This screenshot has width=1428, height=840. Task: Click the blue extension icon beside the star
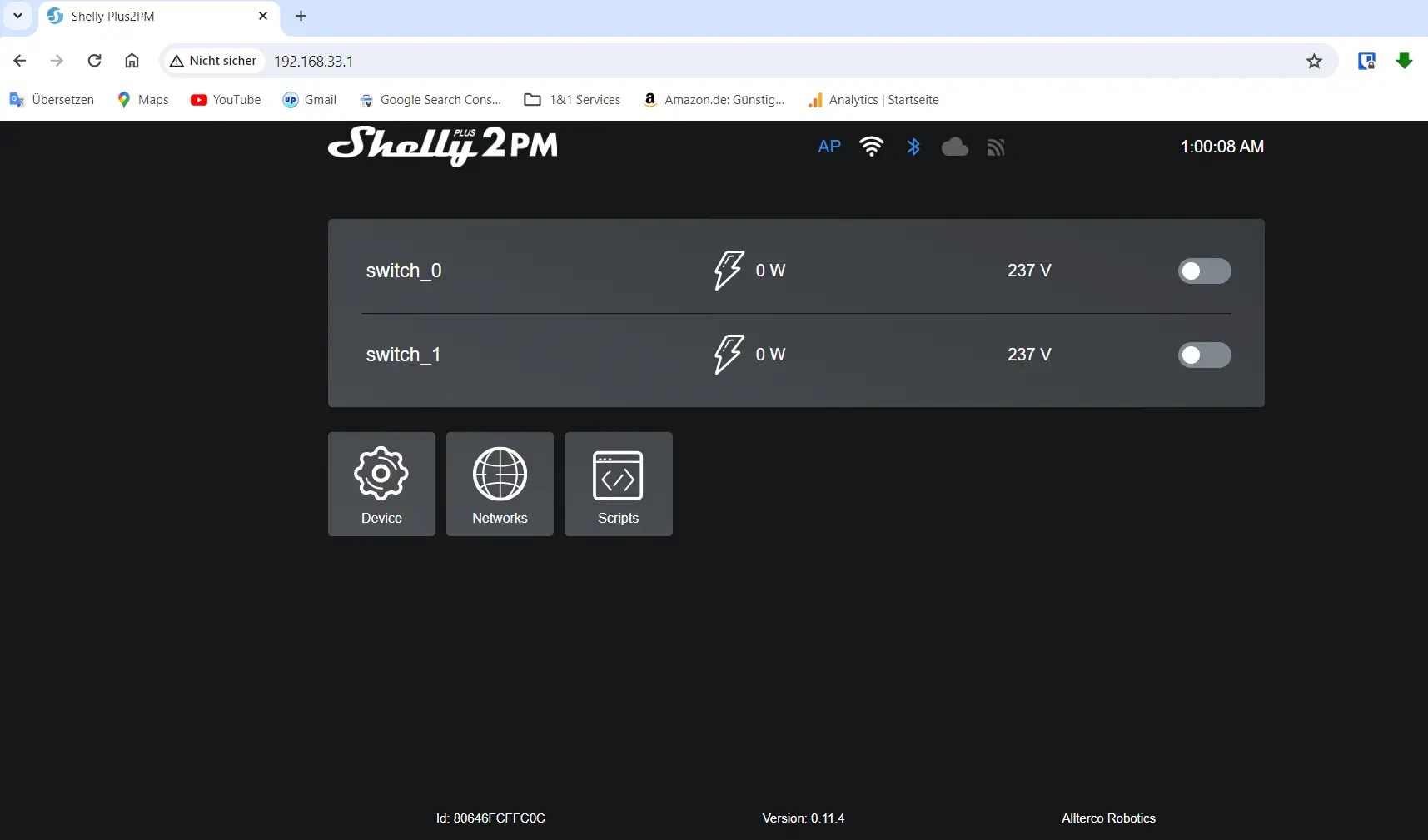coord(1366,61)
